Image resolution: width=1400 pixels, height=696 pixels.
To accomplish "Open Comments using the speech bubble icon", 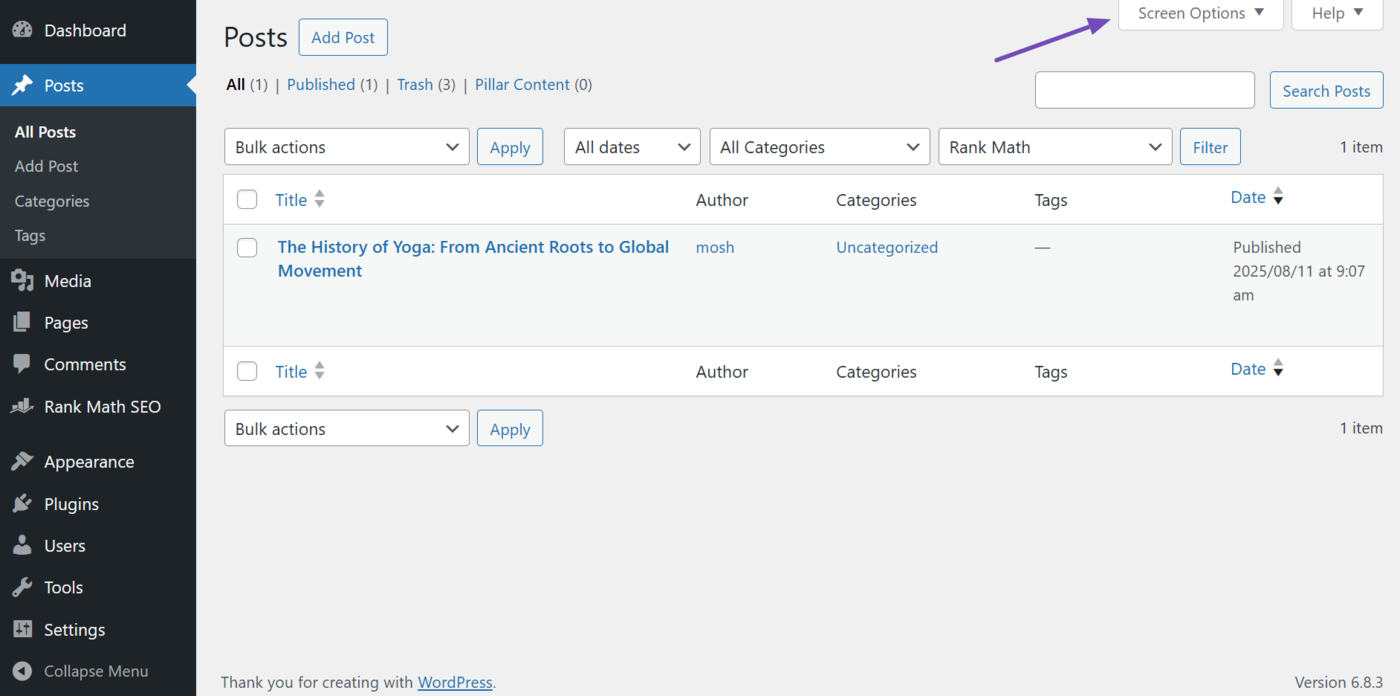I will click(21, 364).
